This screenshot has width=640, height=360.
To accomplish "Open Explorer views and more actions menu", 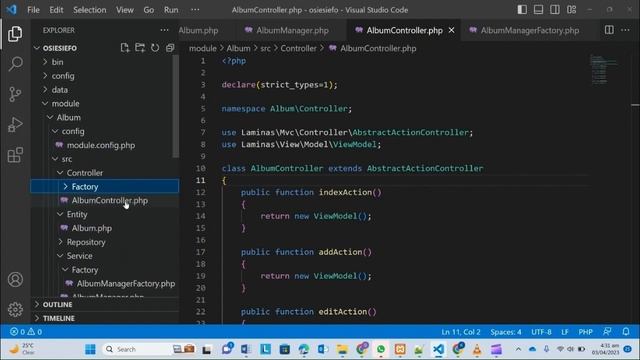I will click(x=164, y=30).
